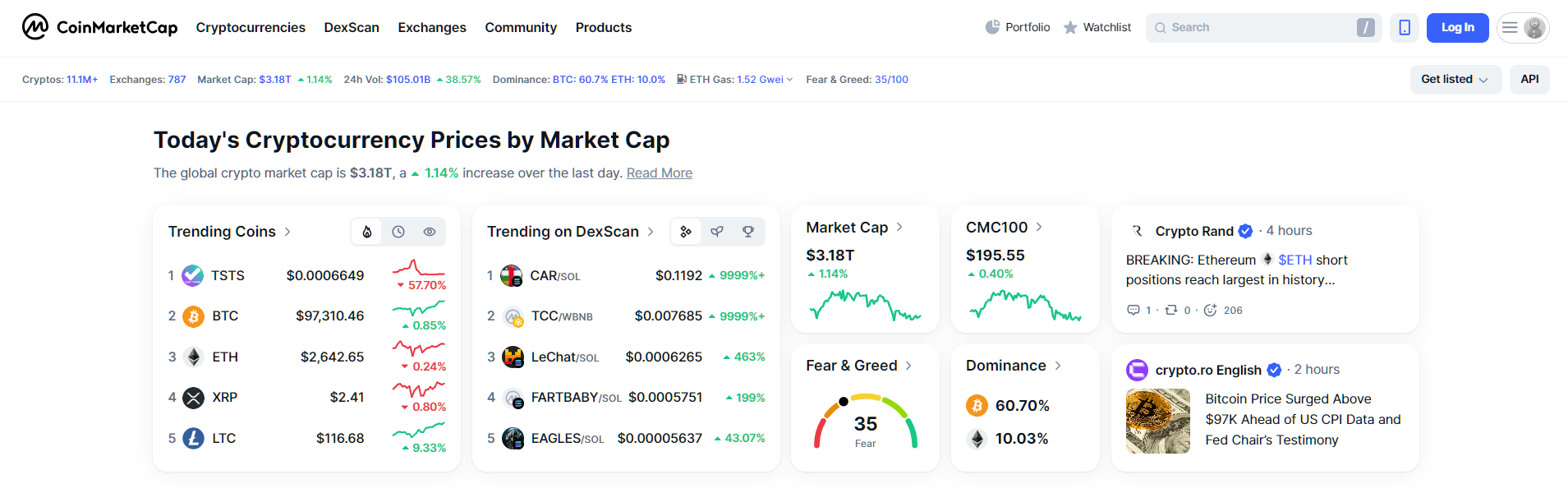Expand the ETH Gas dropdown
Image resolution: width=1568 pixels, height=493 pixels.
coord(789,80)
